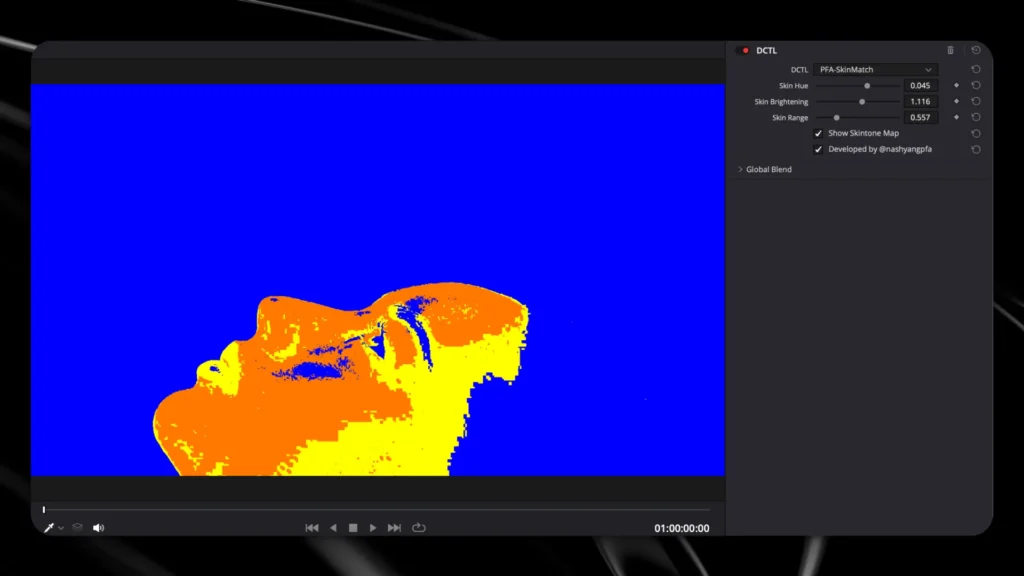Delete the DCTL effect with trash icon

[x=950, y=50]
